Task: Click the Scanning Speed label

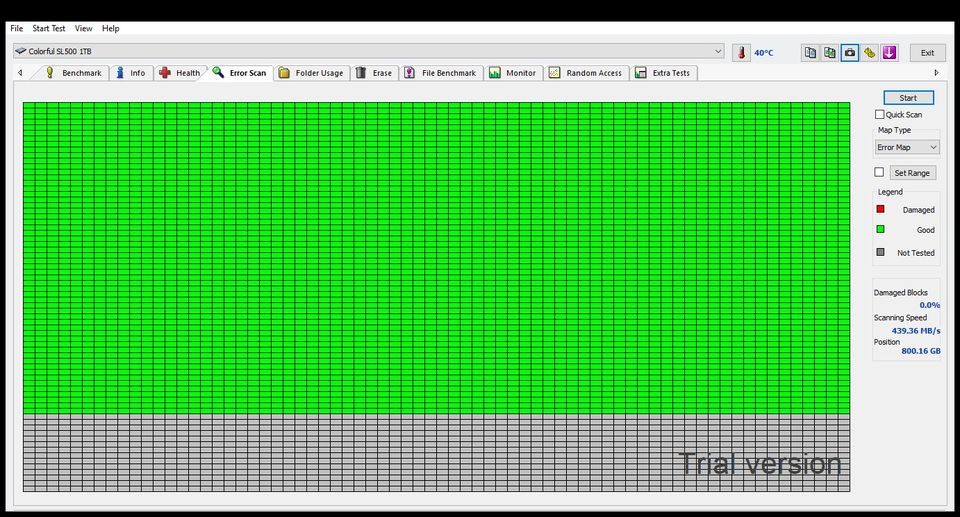Action: coord(900,318)
